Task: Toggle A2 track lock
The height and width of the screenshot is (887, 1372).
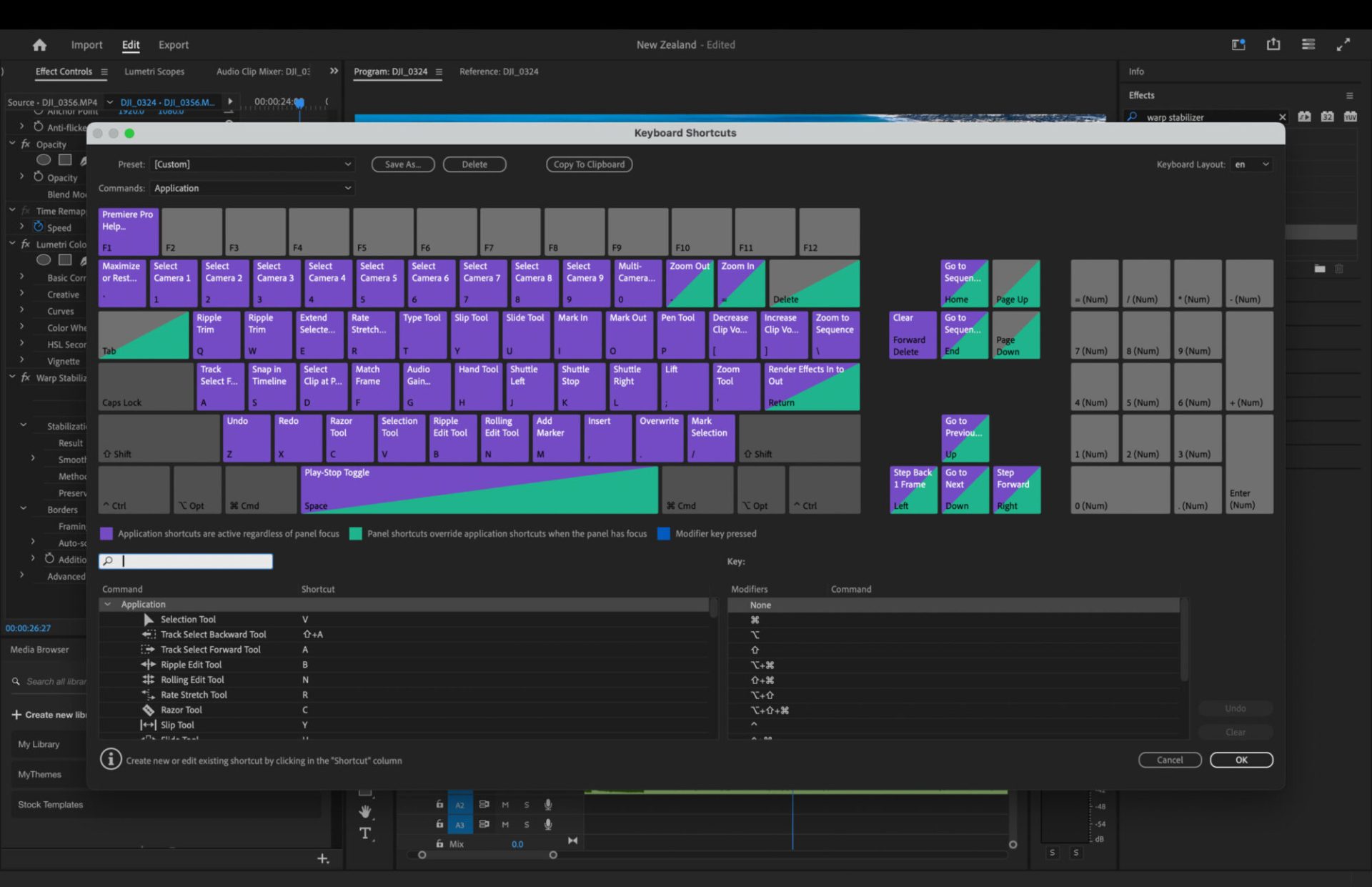Action: pos(439,804)
